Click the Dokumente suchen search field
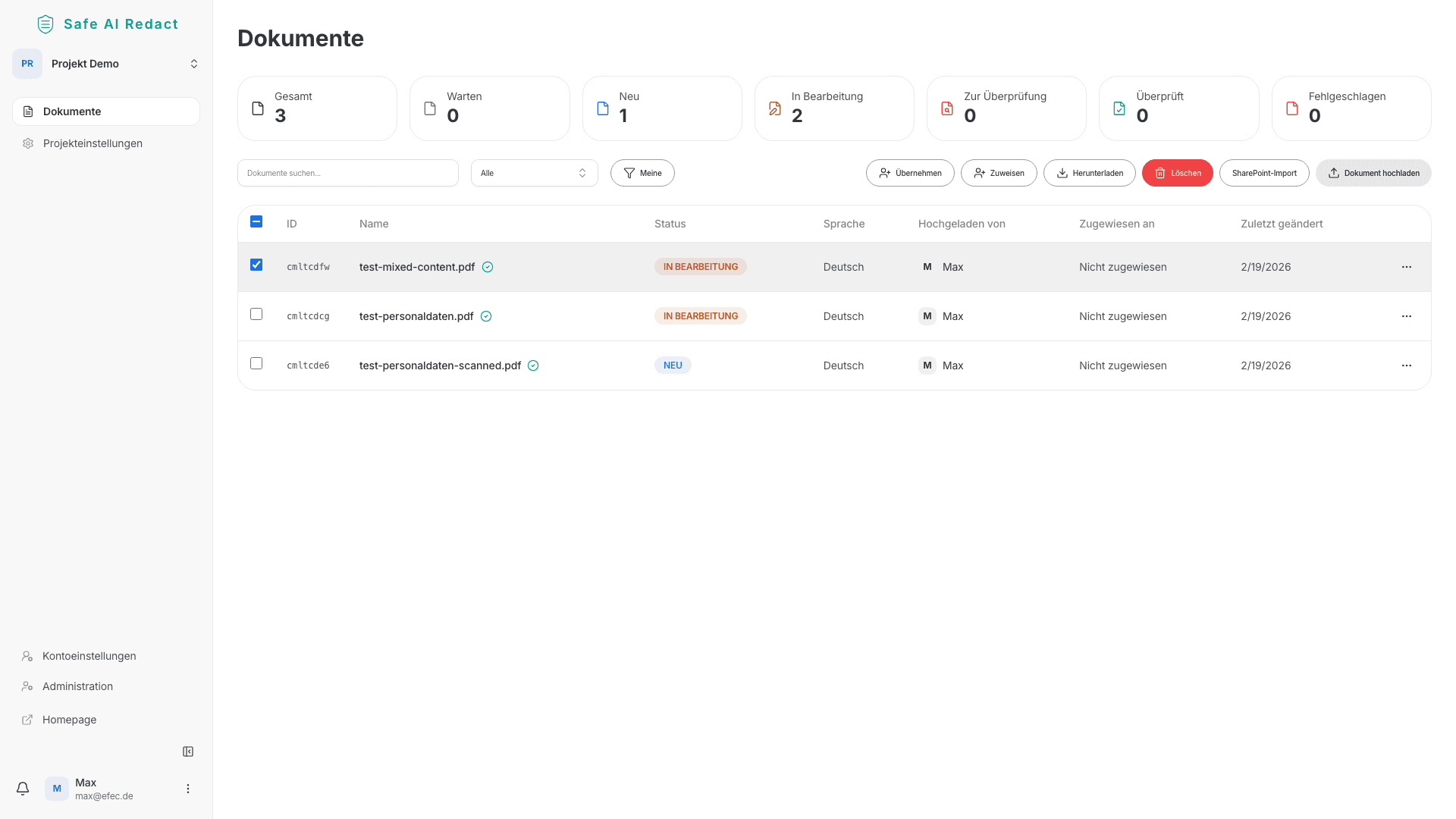The height and width of the screenshot is (819, 1456). tap(348, 173)
